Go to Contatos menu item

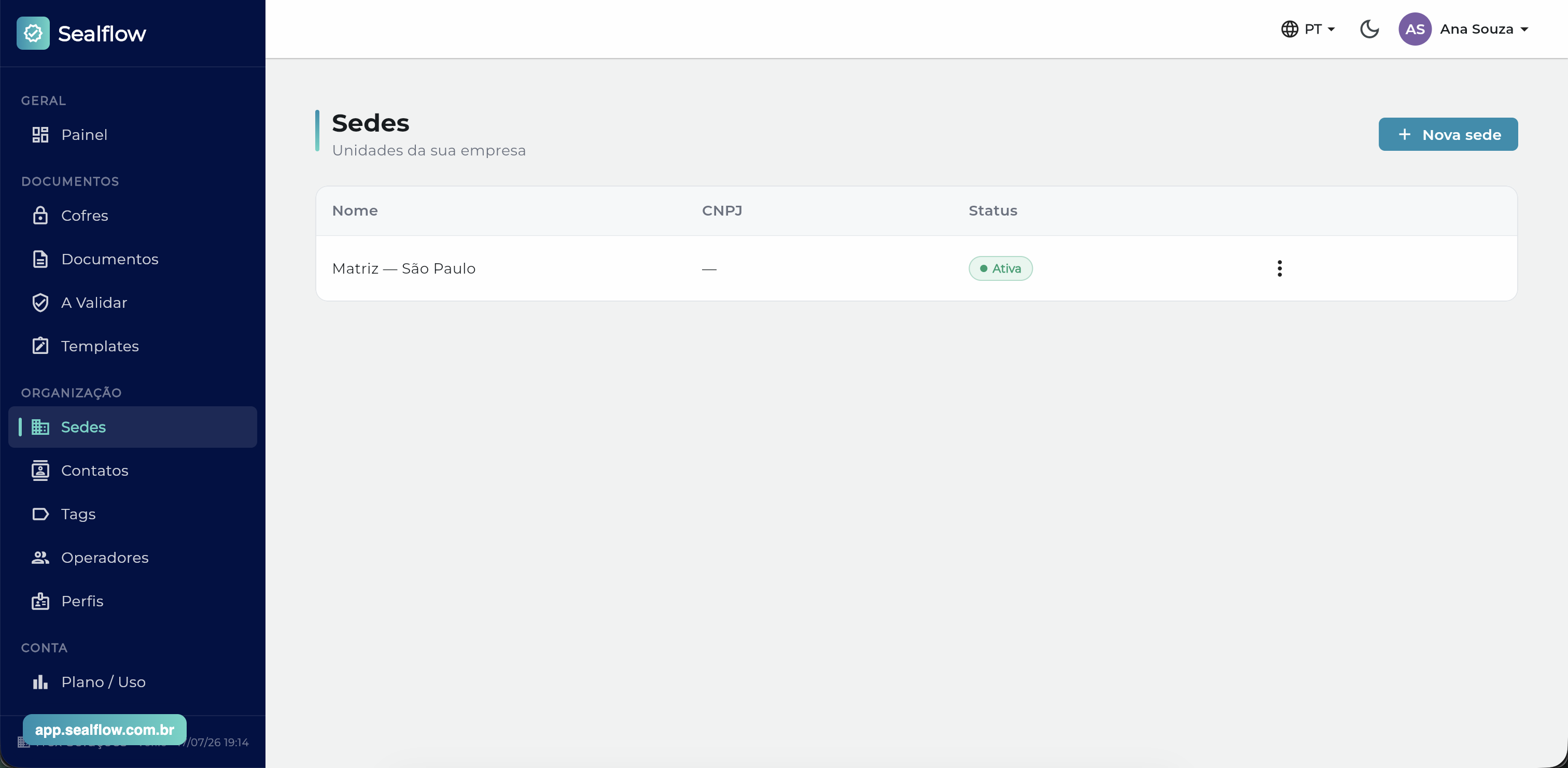click(x=133, y=471)
